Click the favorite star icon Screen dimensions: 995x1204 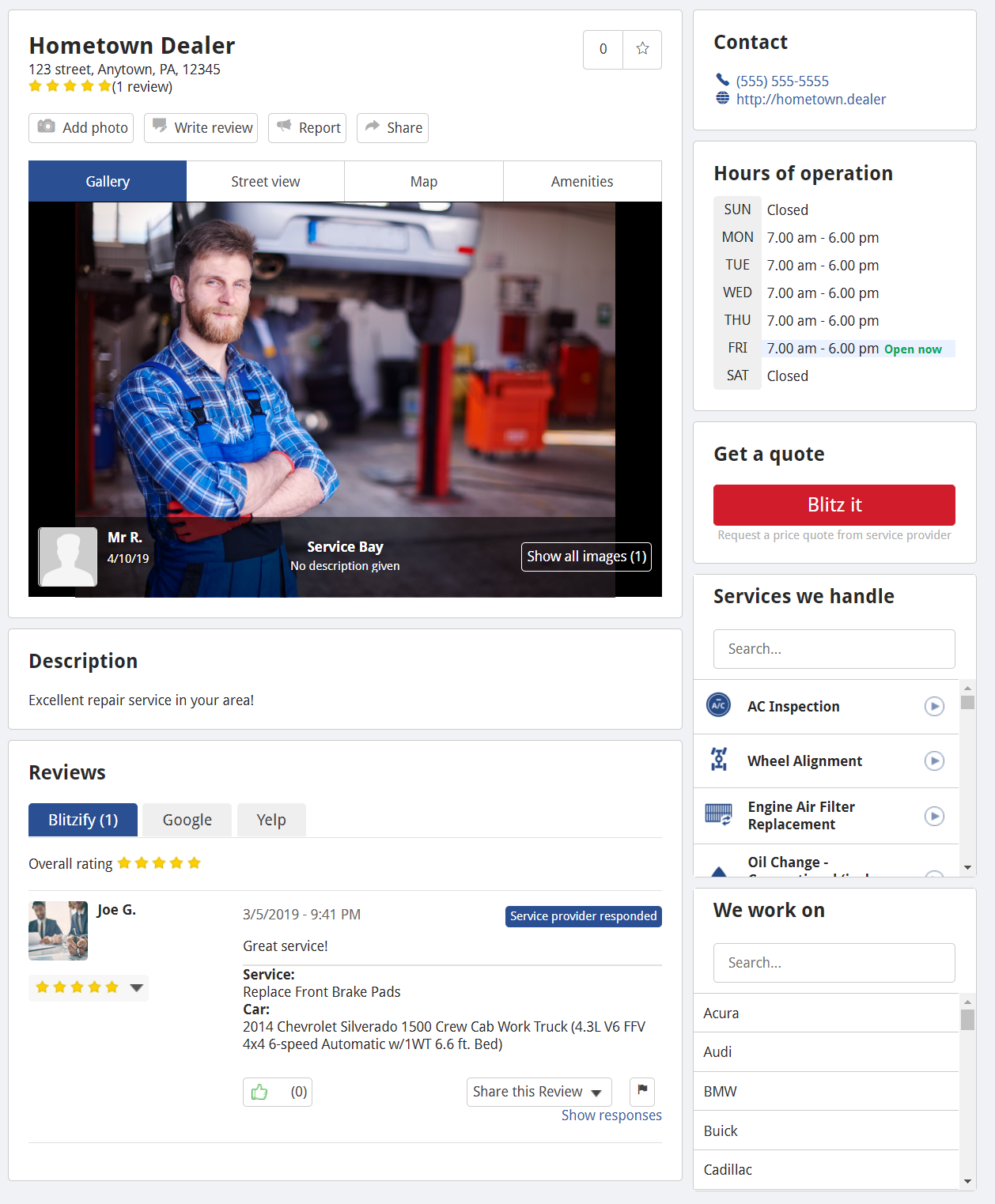(x=642, y=49)
